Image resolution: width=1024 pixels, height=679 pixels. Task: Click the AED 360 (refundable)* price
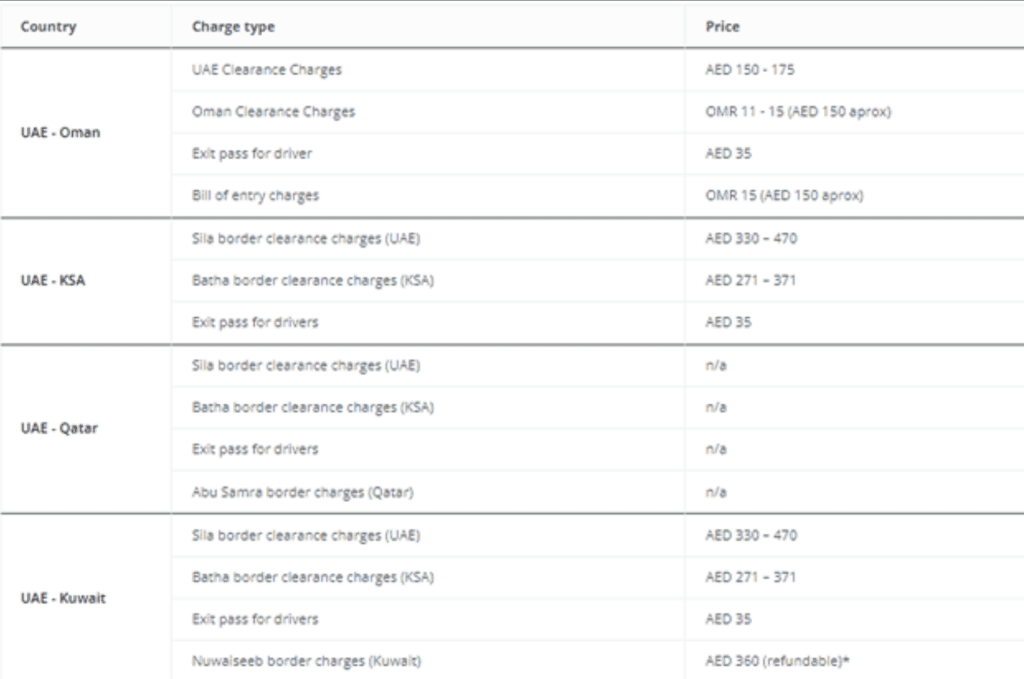[x=777, y=661]
